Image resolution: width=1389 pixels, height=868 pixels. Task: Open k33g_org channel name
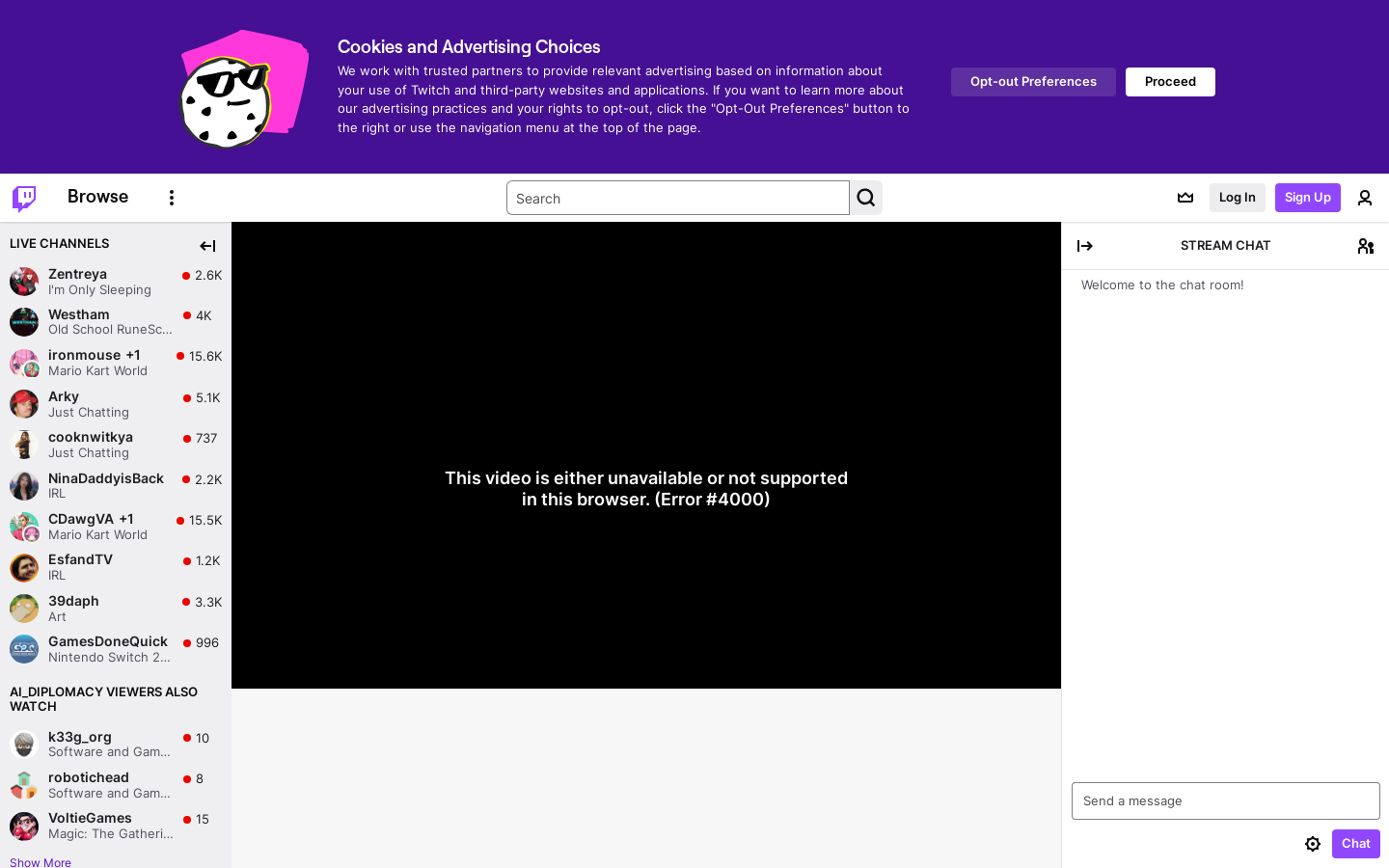(x=80, y=737)
